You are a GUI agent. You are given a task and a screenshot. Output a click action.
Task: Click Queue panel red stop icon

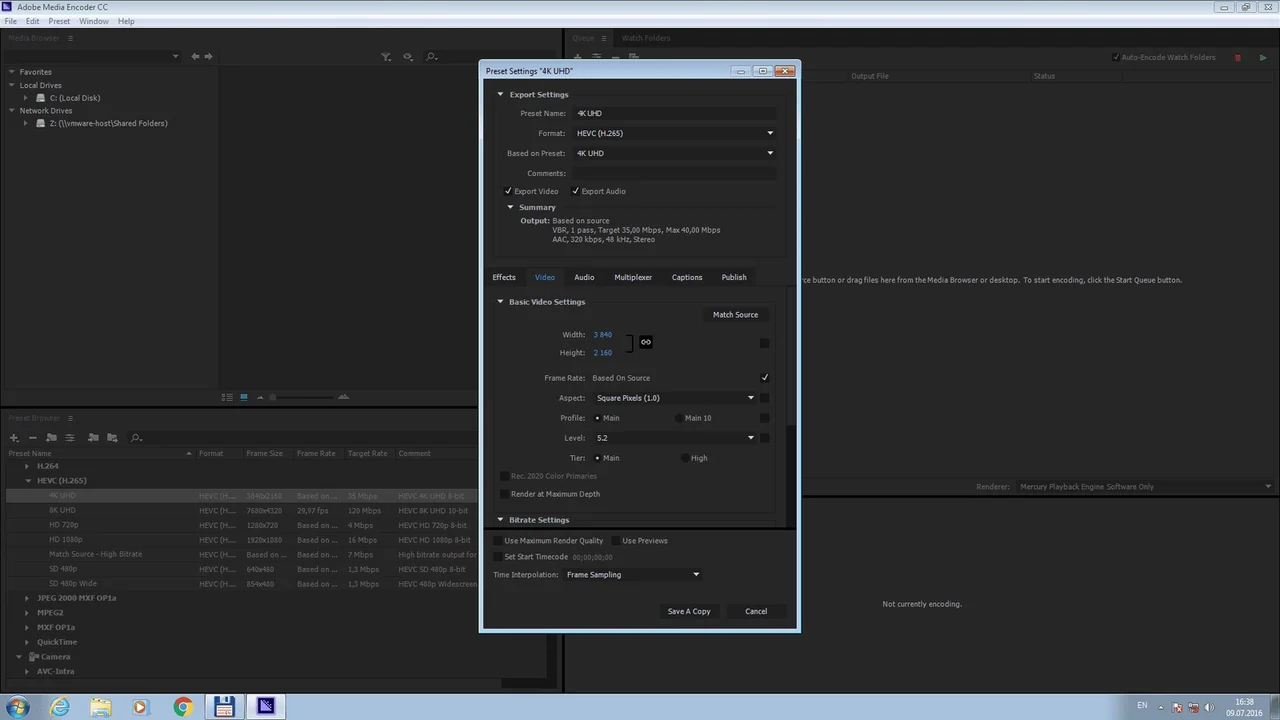coord(1237,58)
